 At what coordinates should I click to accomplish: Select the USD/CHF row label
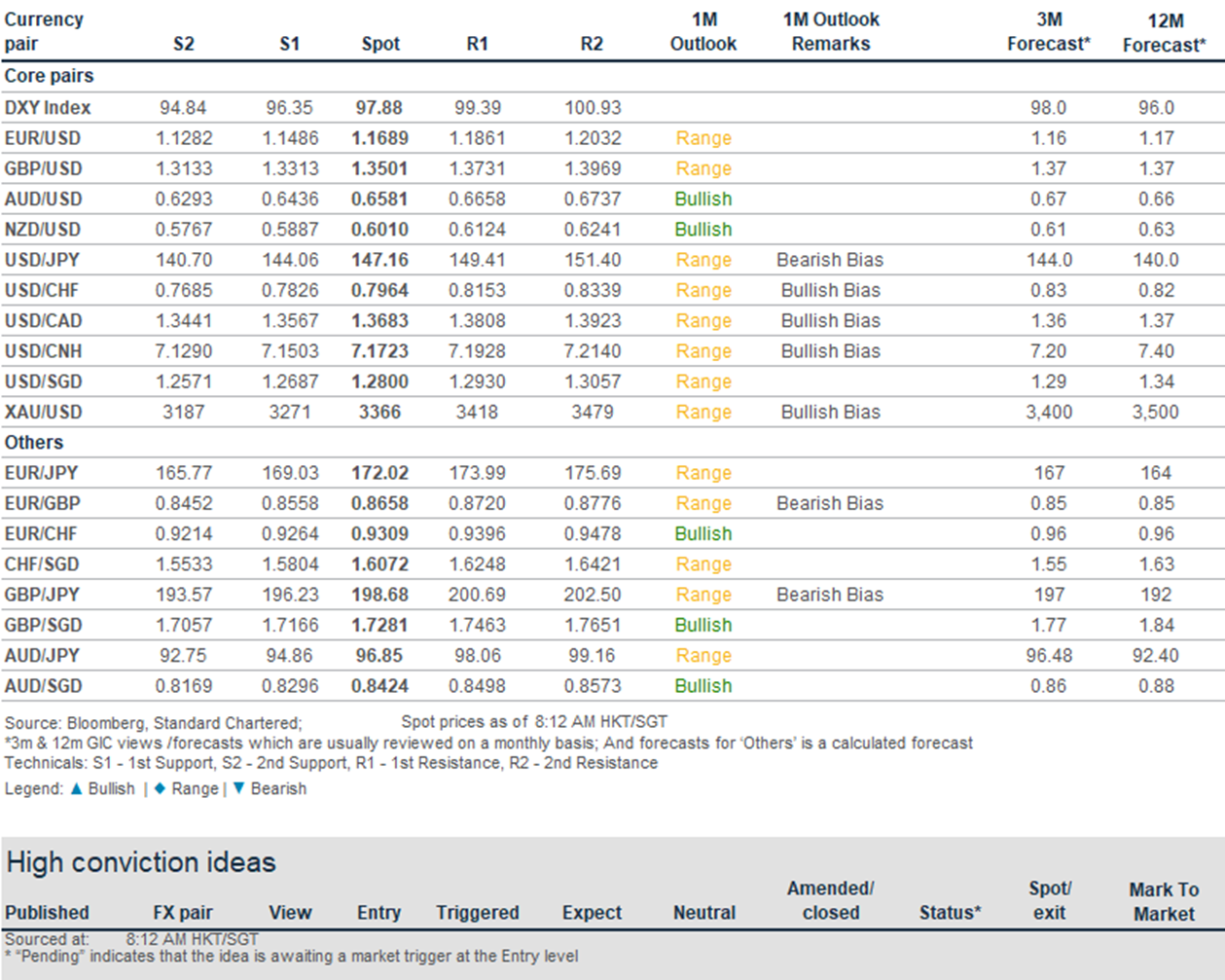(x=43, y=290)
